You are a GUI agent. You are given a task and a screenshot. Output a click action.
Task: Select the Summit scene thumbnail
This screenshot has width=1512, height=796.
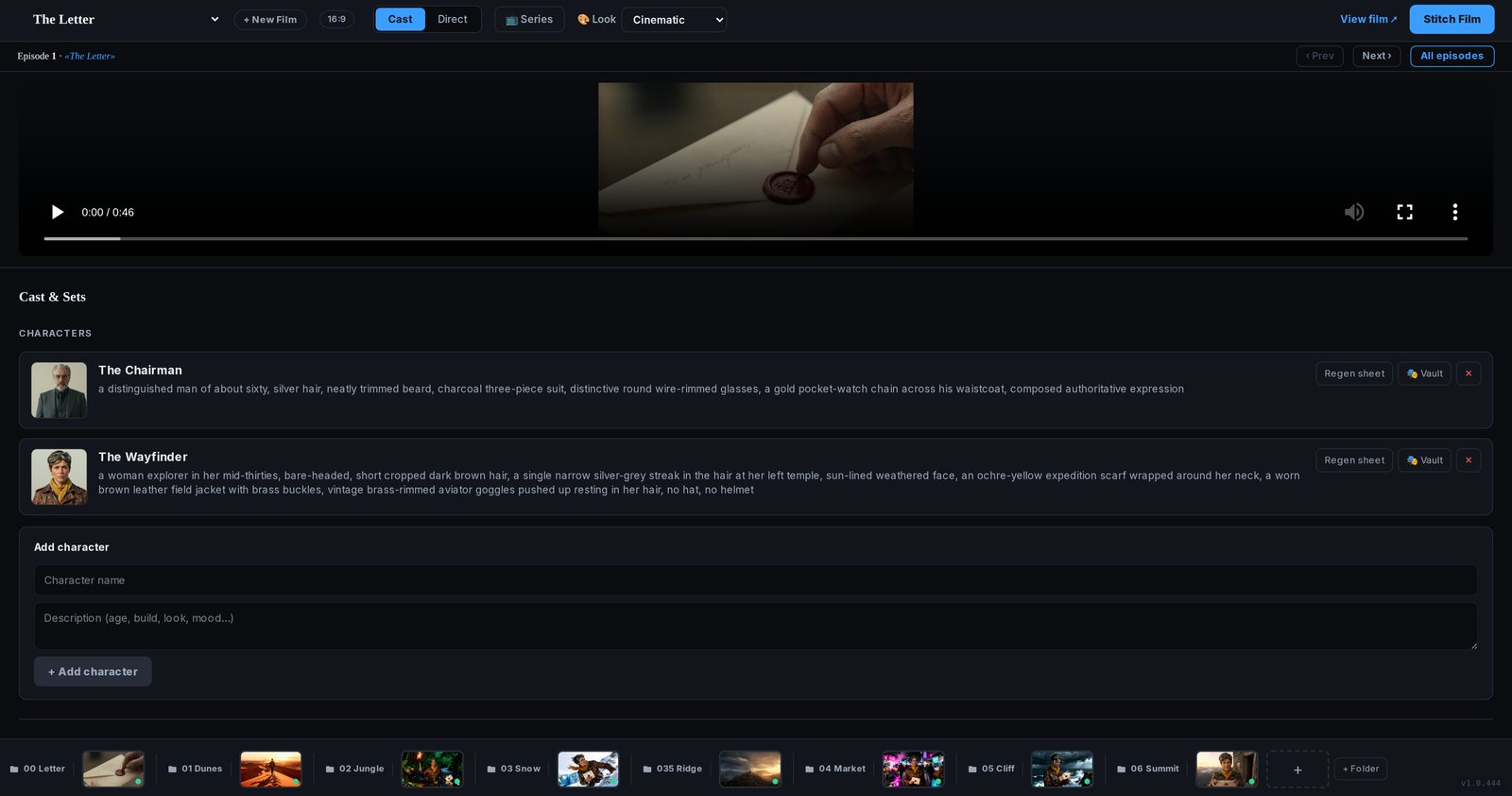[1227, 769]
